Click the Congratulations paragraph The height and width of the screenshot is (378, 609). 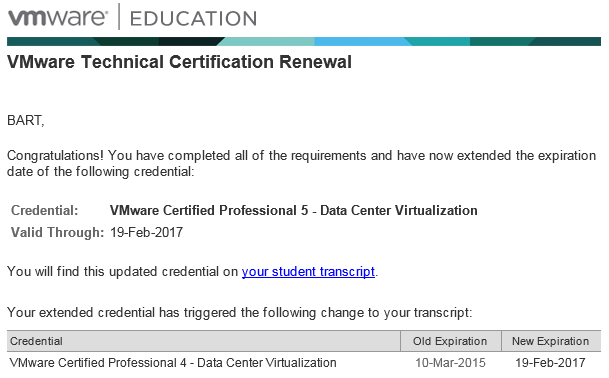coord(301,164)
